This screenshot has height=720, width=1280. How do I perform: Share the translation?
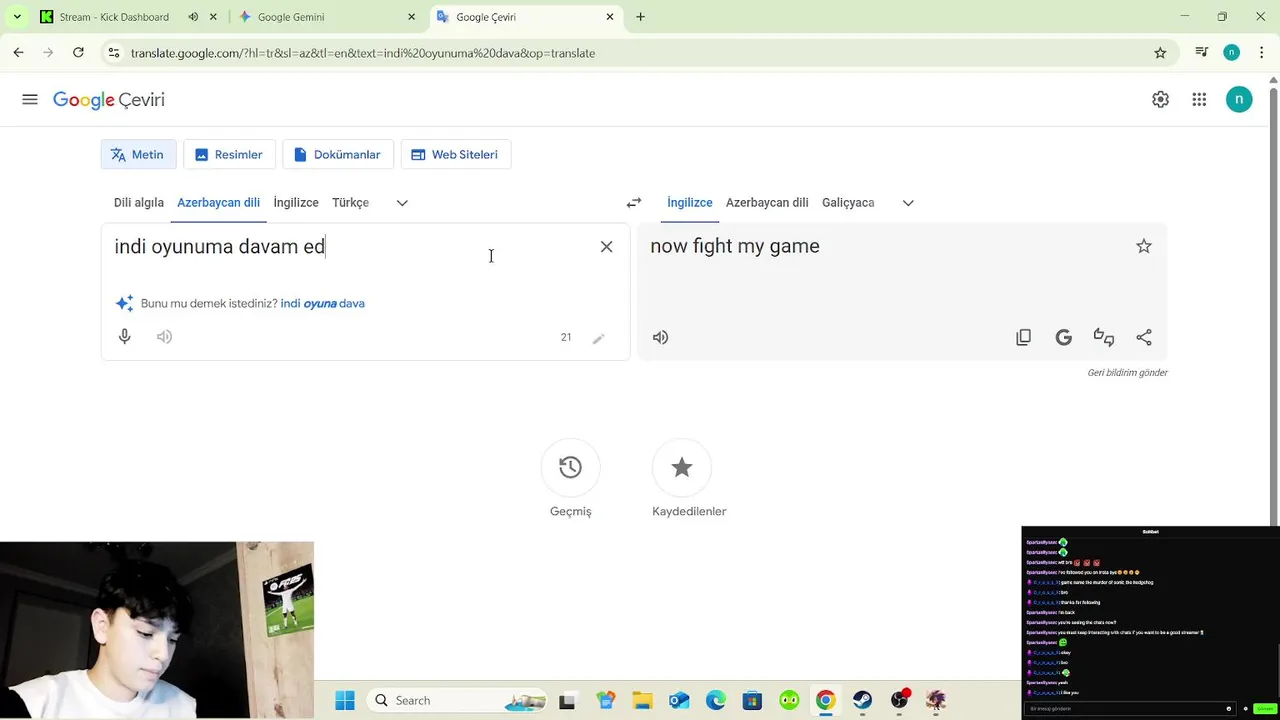point(1144,338)
